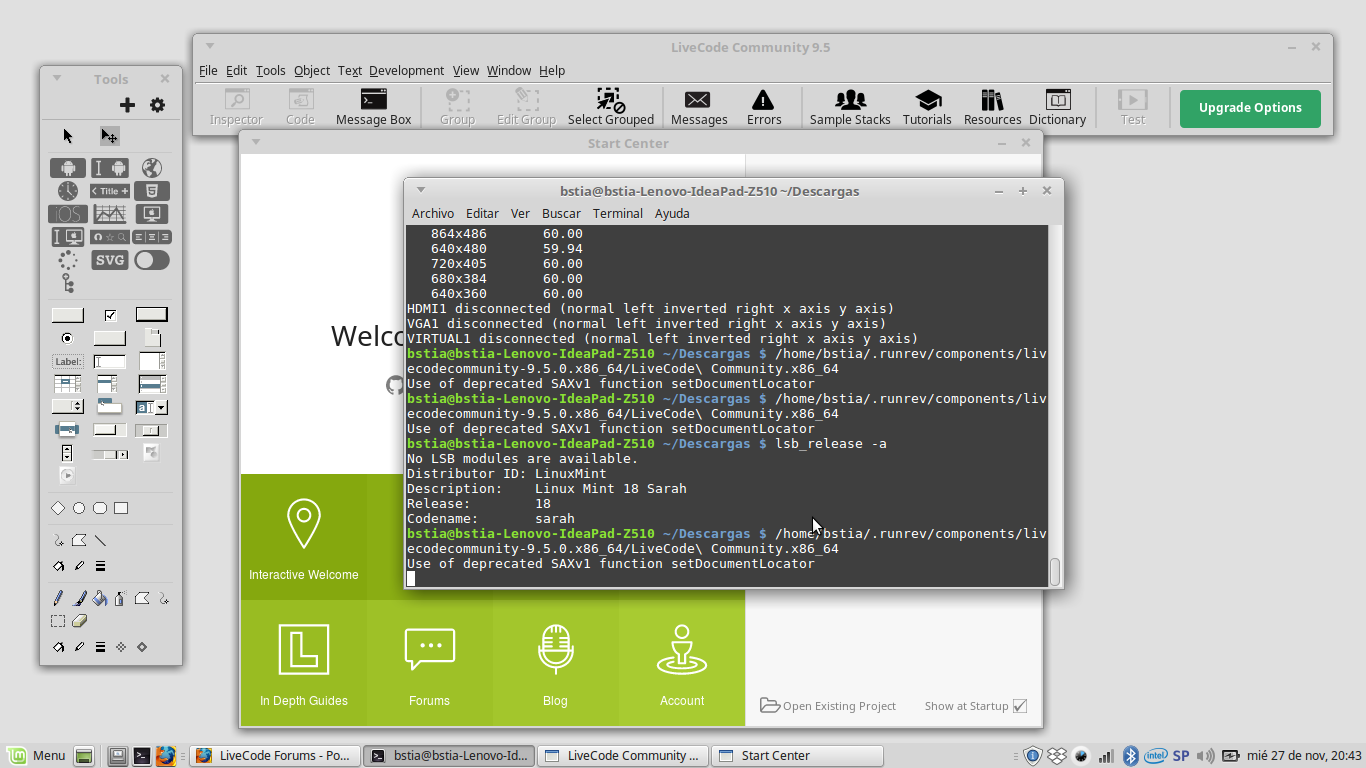Click the Sample Stacks toolbar icon
The height and width of the screenshot is (768, 1366).
click(x=850, y=107)
